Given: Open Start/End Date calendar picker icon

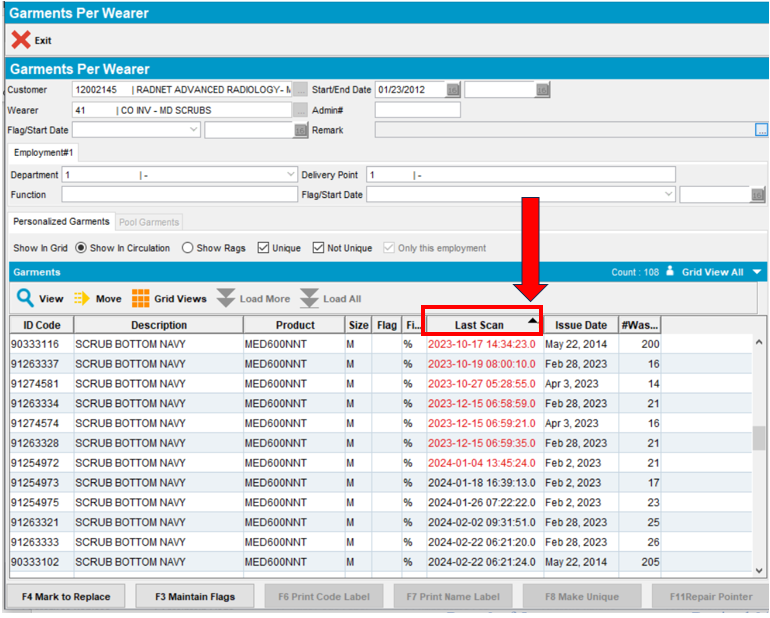Looking at the screenshot, I should point(453,90).
